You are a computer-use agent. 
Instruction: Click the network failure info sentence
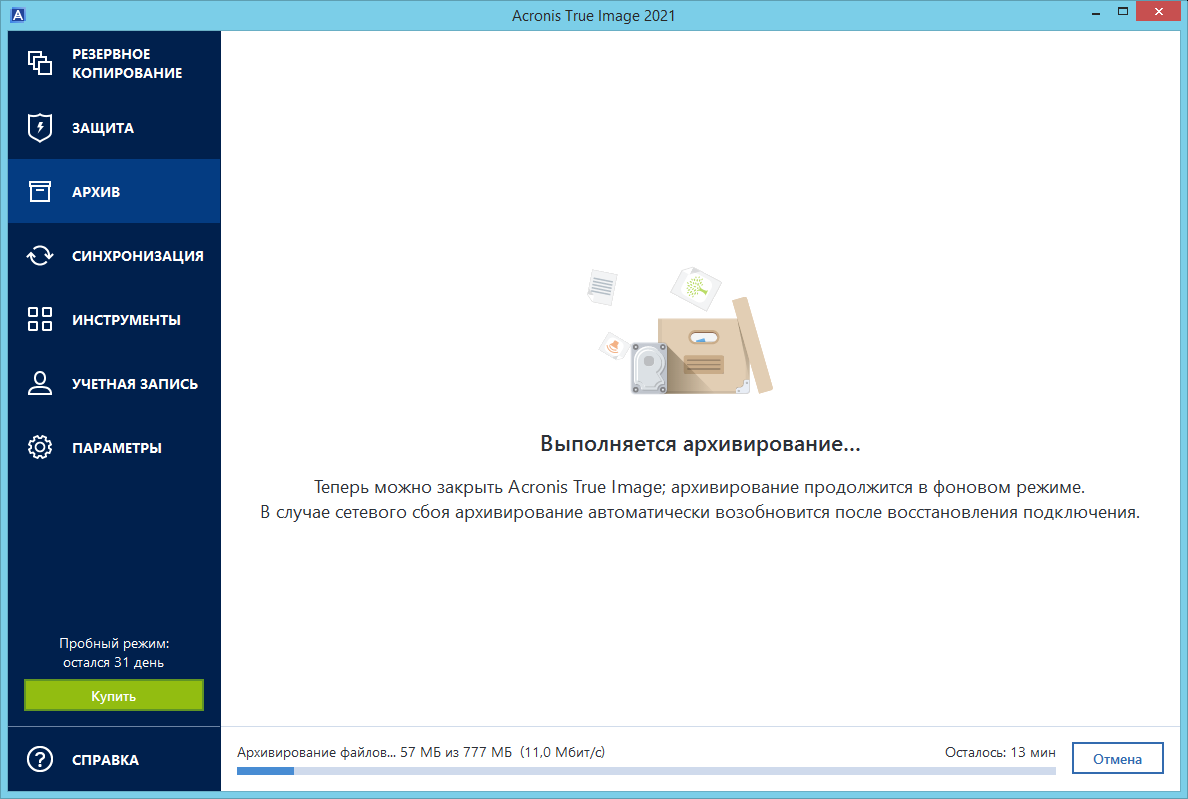pyautogui.click(x=699, y=512)
